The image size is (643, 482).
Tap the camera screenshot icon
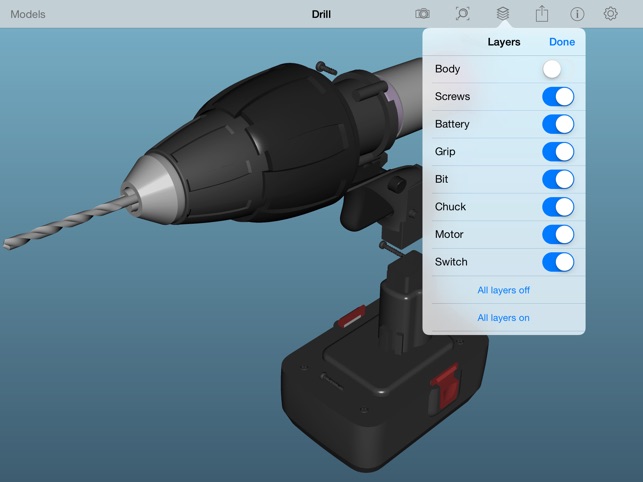pyautogui.click(x=422, y=14)
